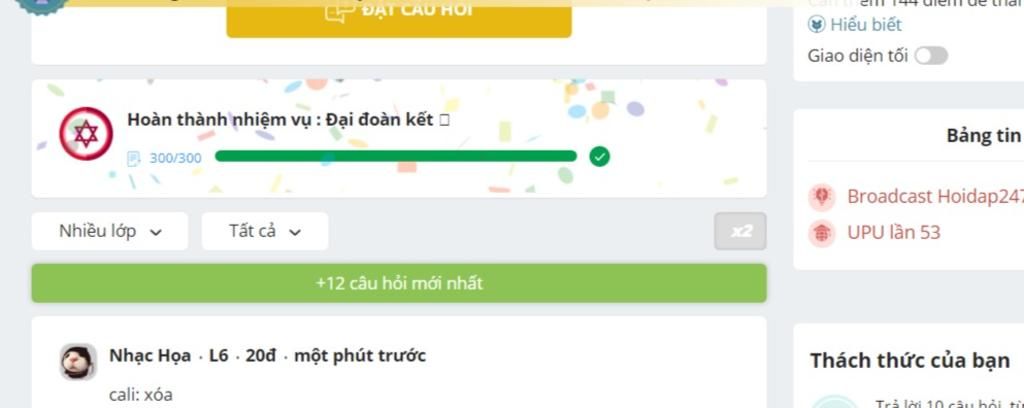
Task: Open the Broadcast Hoidap247 news icon
Action: [822, 196]
